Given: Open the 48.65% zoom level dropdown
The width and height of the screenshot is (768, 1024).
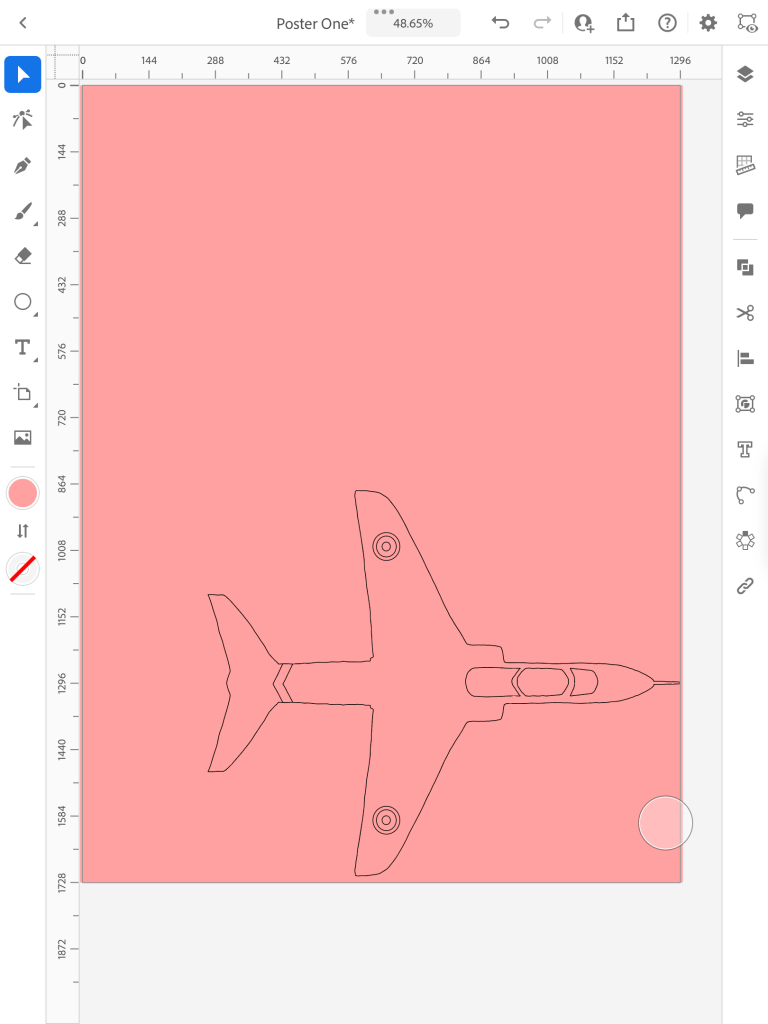Looking at the screenshot, I should [413, 23].
